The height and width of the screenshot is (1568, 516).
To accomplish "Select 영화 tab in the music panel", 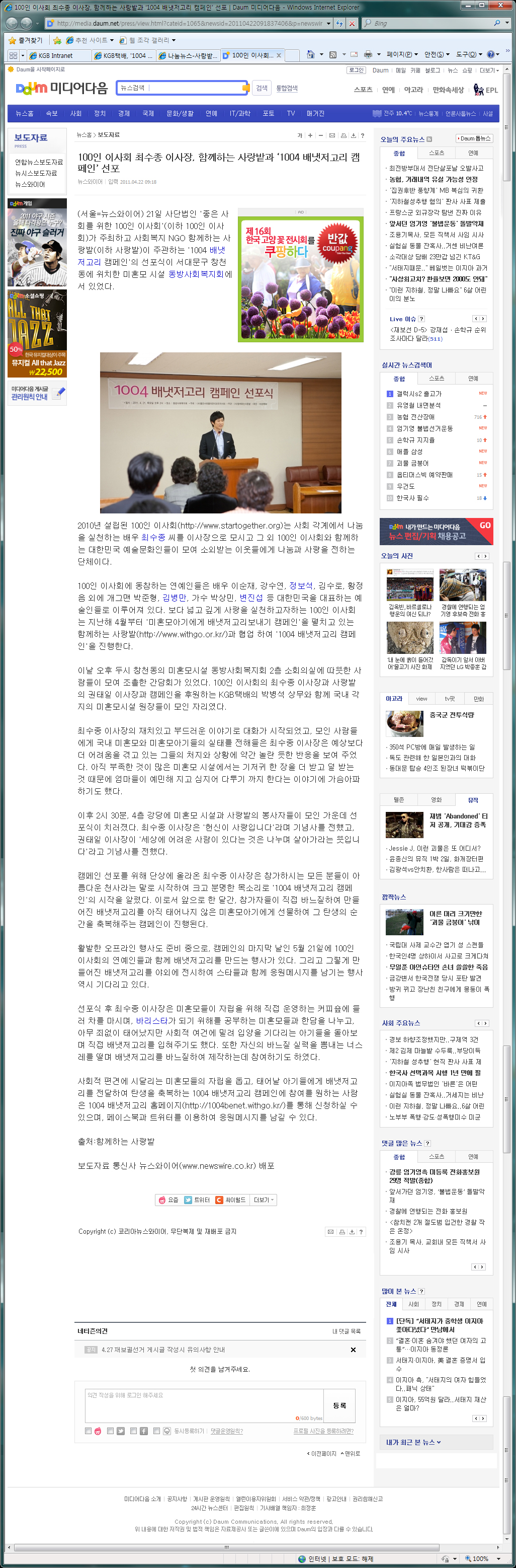I will coord(437,800).
